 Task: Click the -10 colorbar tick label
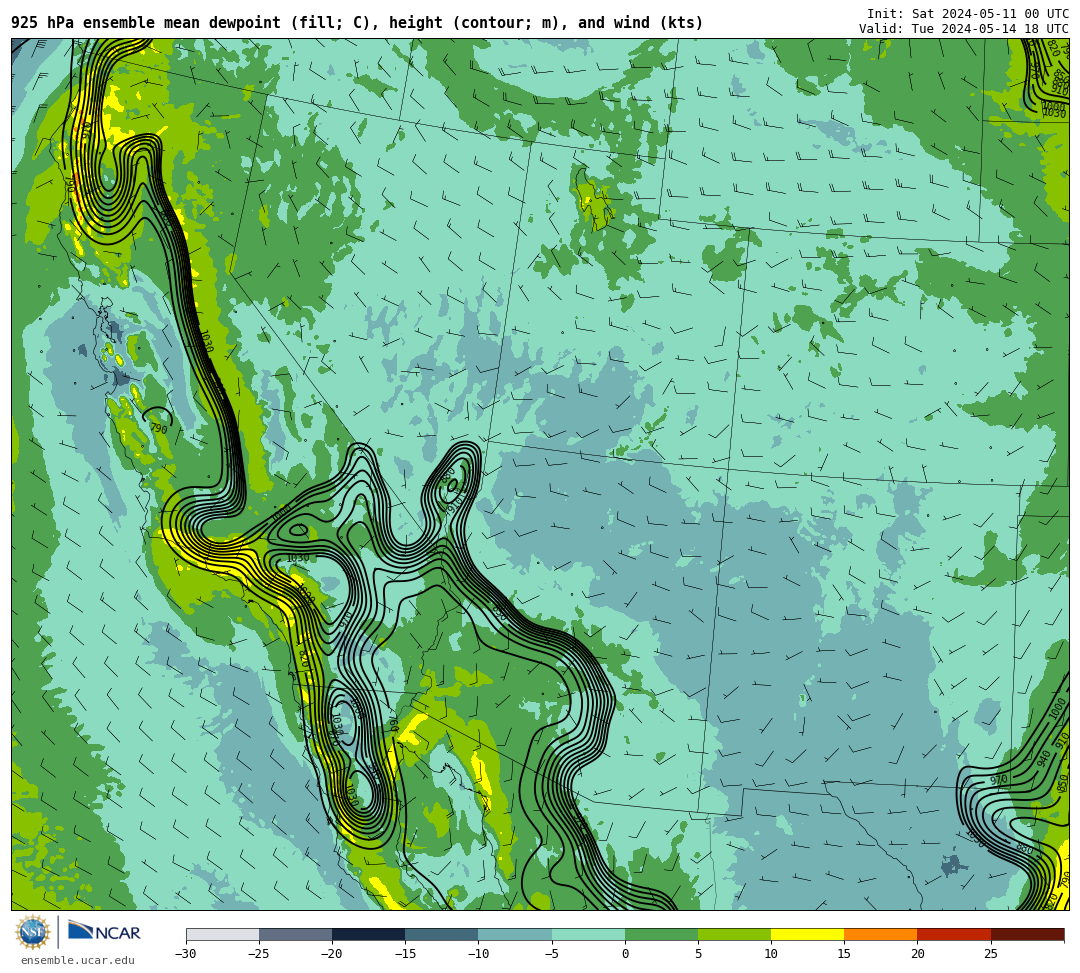[x=478, y=954]
